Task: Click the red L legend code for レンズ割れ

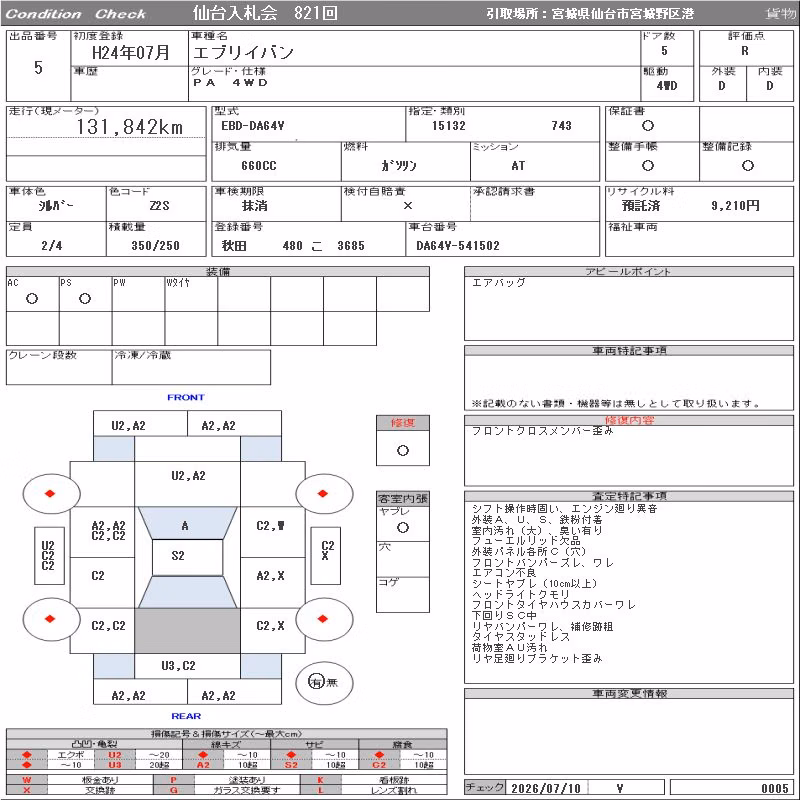Action: 320,790
